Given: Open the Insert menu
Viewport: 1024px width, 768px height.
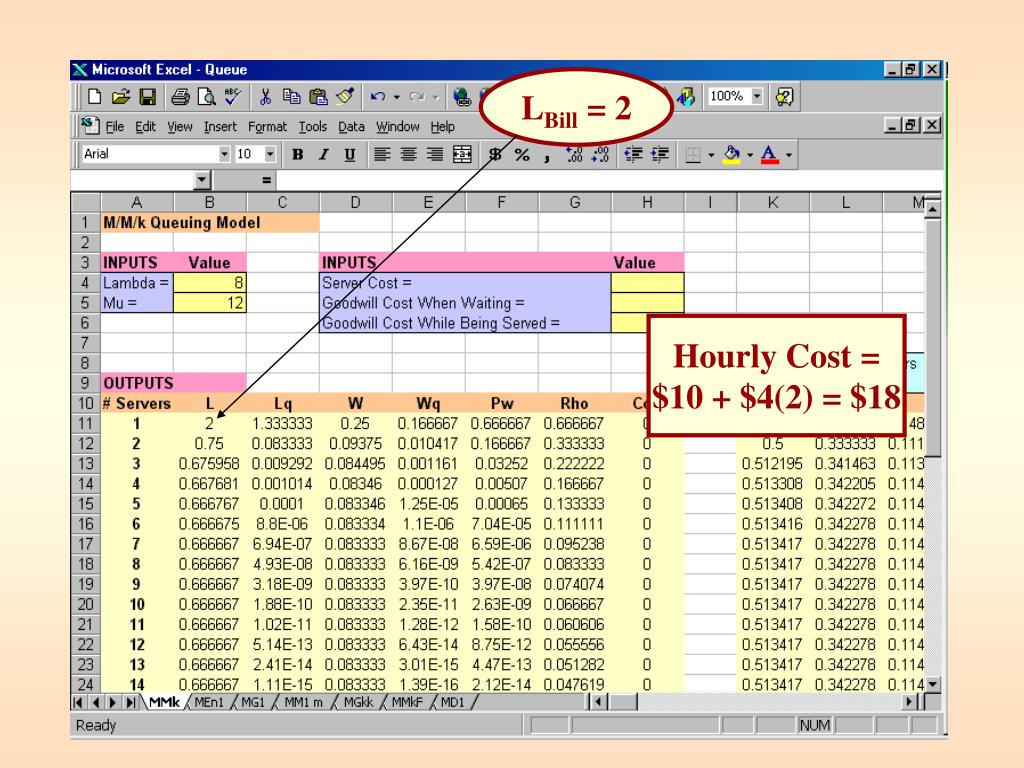Looking at the screenshot, I should point(220,127).
